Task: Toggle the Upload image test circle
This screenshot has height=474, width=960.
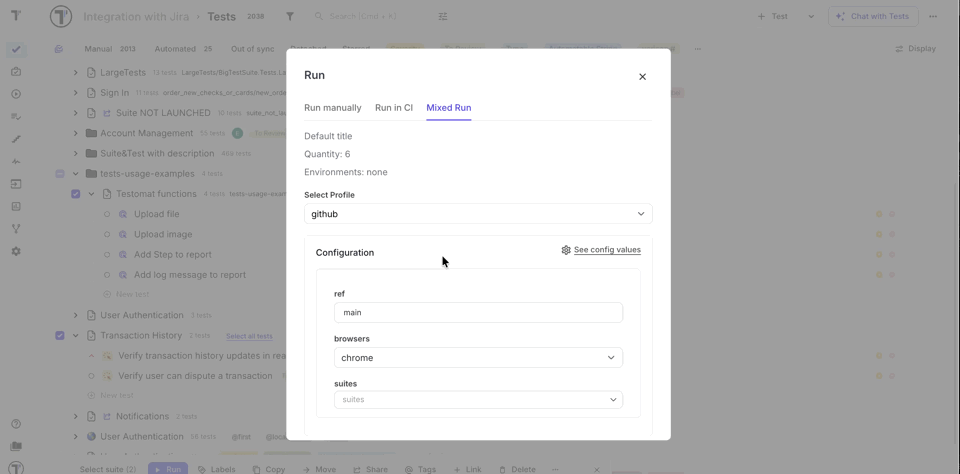Action: pos(107,235)
